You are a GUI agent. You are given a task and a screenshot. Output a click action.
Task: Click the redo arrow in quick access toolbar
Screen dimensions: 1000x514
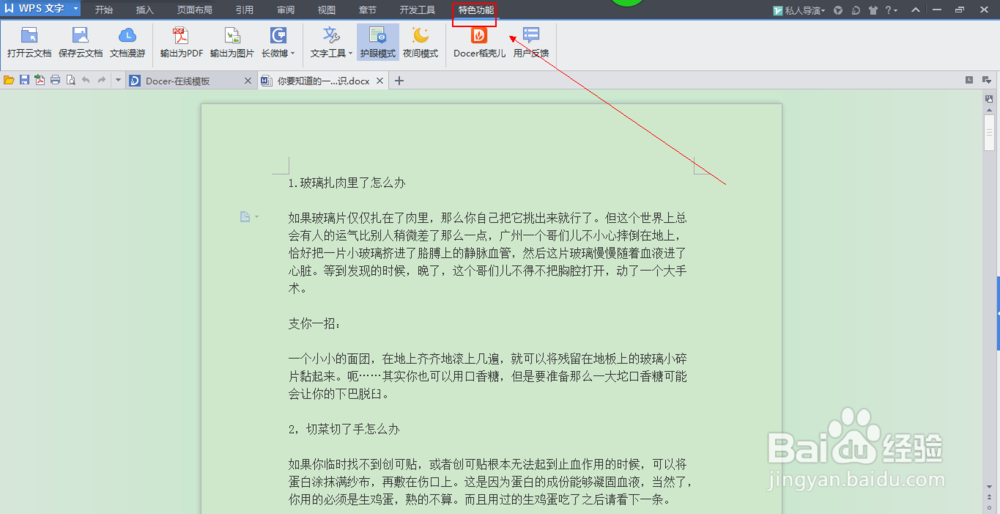(101, 80)
